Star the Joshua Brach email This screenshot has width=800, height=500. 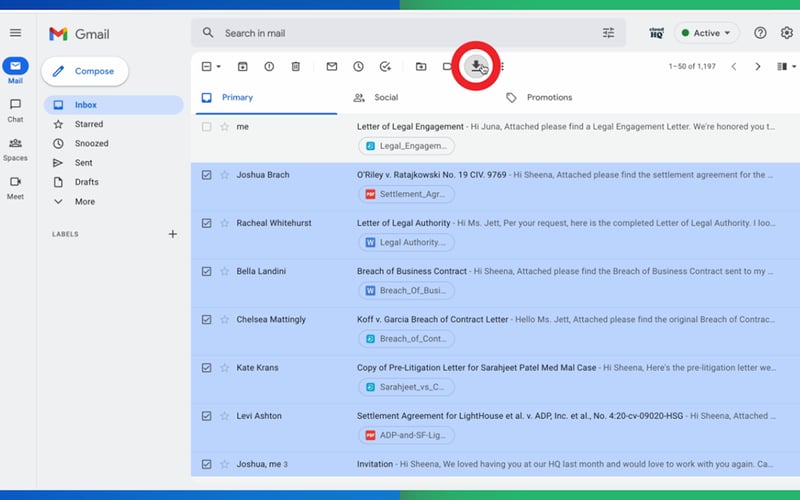point(224,175)
